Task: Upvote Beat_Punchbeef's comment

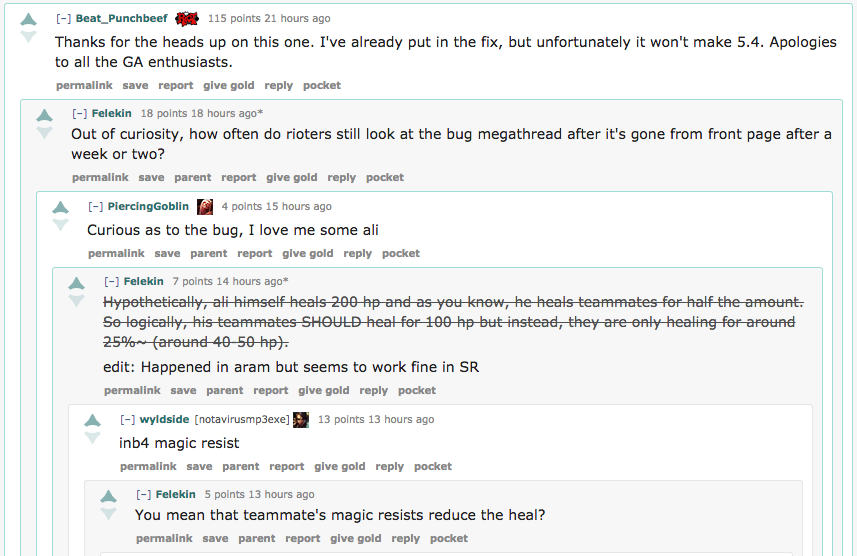Action: click(x=28, y=20)
